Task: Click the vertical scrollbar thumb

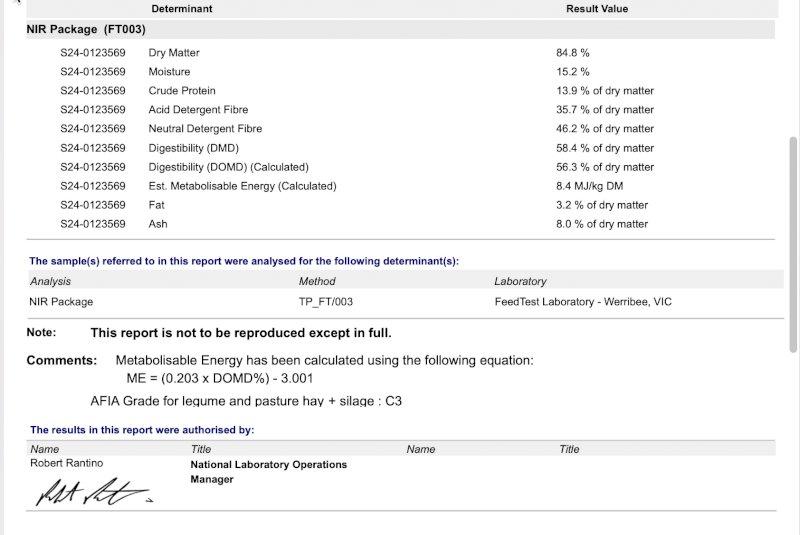Action: 793,244
